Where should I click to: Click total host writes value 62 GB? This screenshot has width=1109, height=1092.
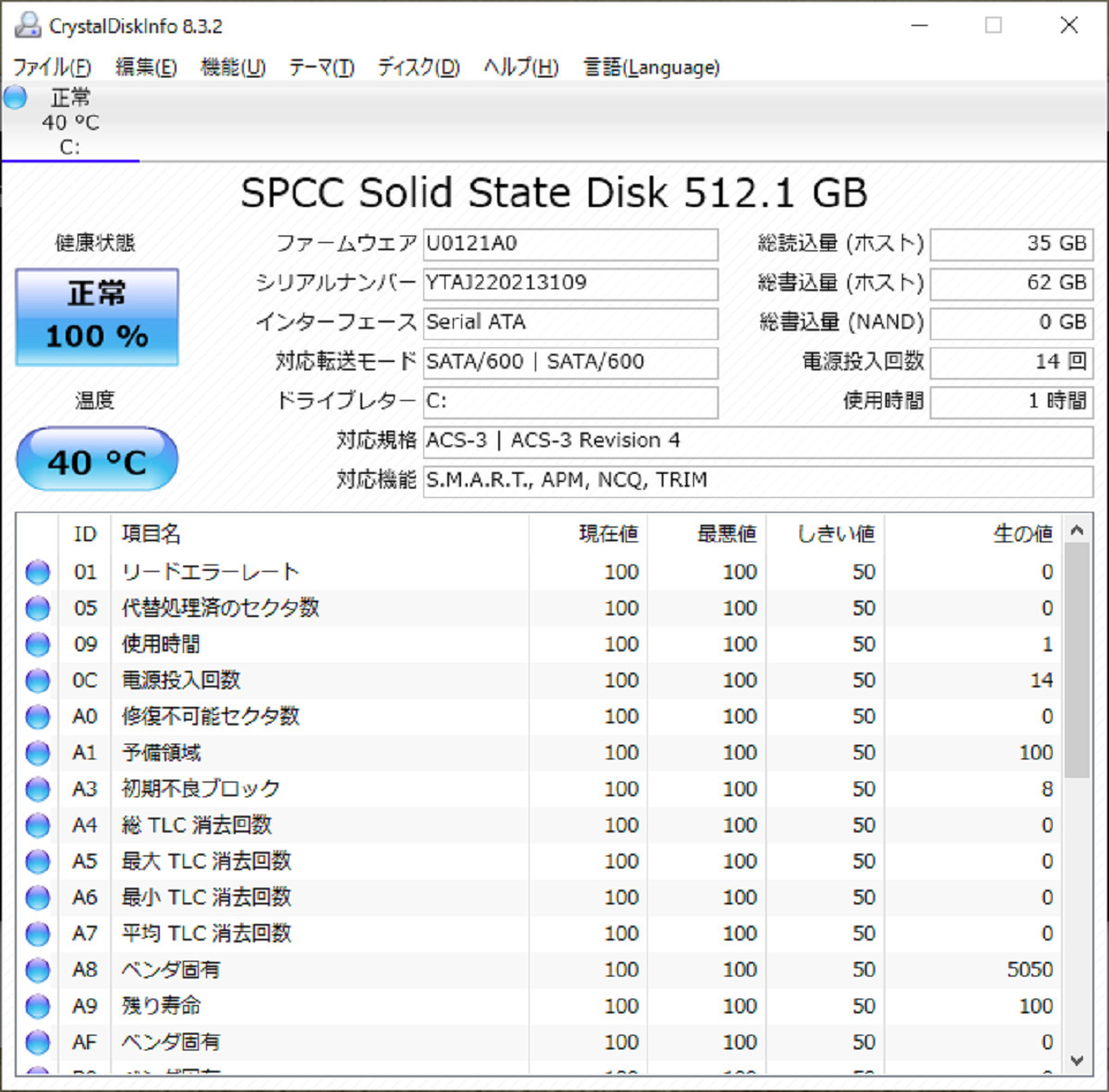pos(1012,284)
